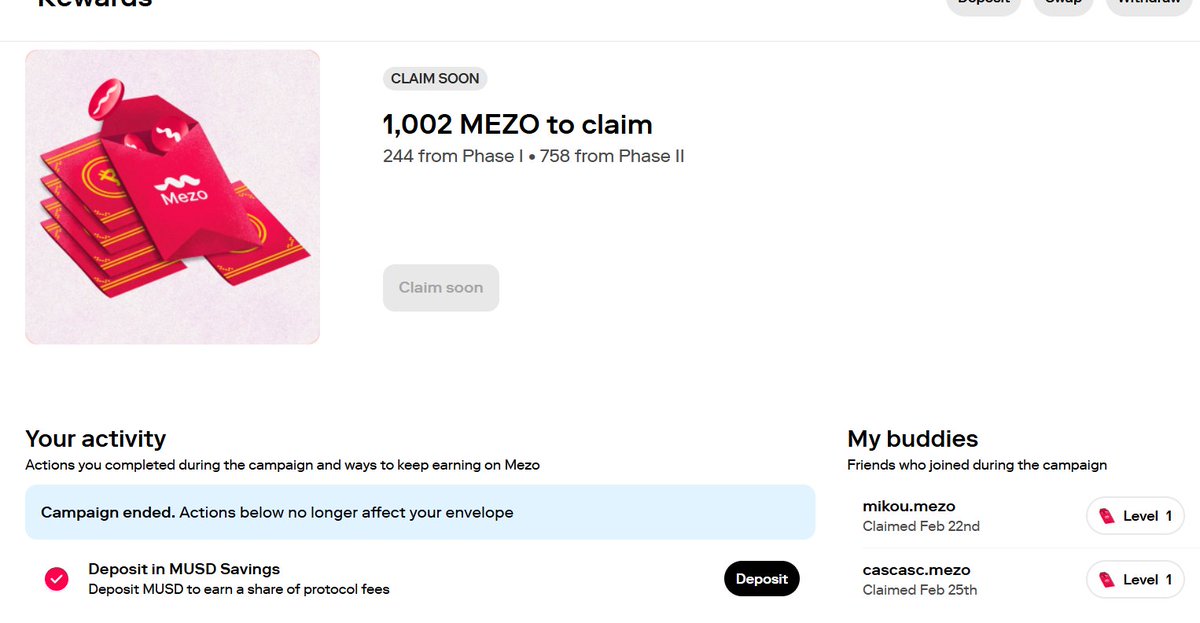
Task: Click the Mezo logo on the red envelope
Action: (182, 190)
